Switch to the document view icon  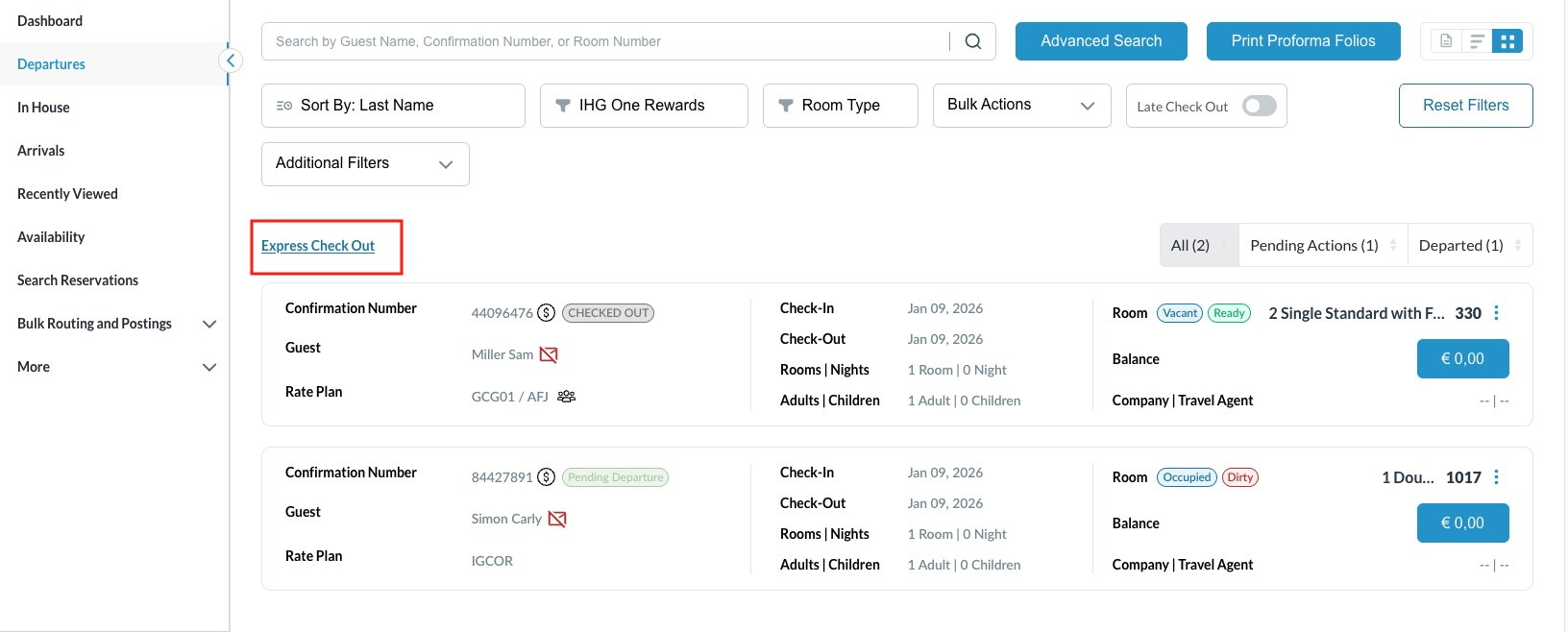pyautogui.click(x=1445, y=41)
